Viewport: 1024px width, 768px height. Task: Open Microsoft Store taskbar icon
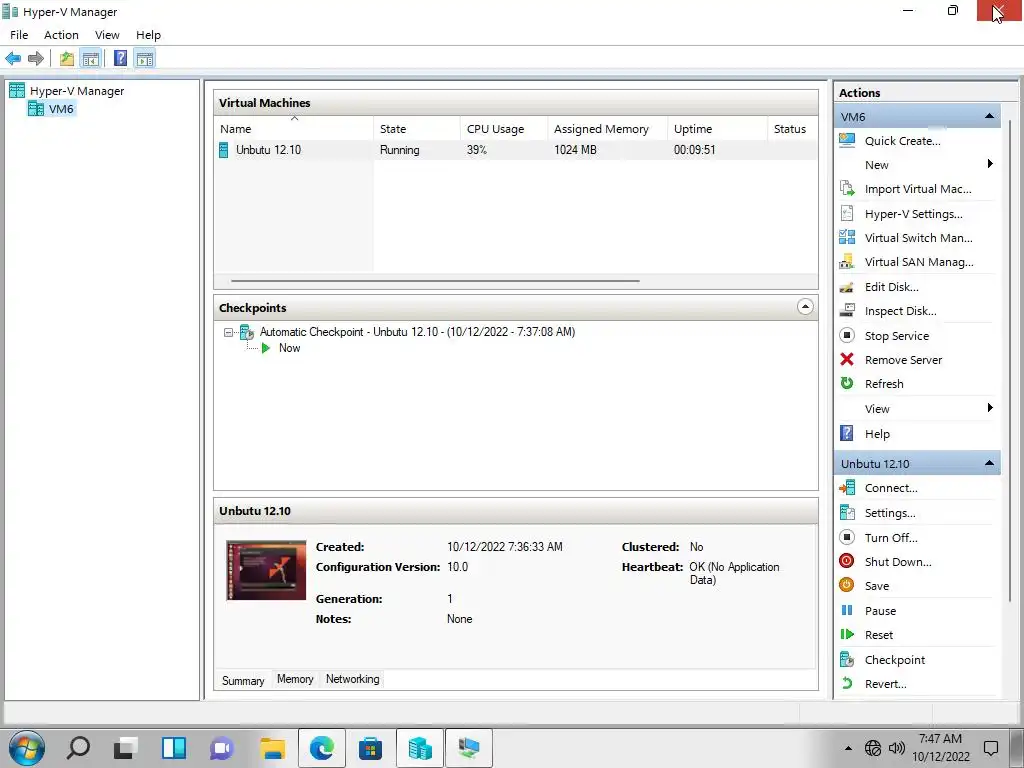(x=370, y=748)
